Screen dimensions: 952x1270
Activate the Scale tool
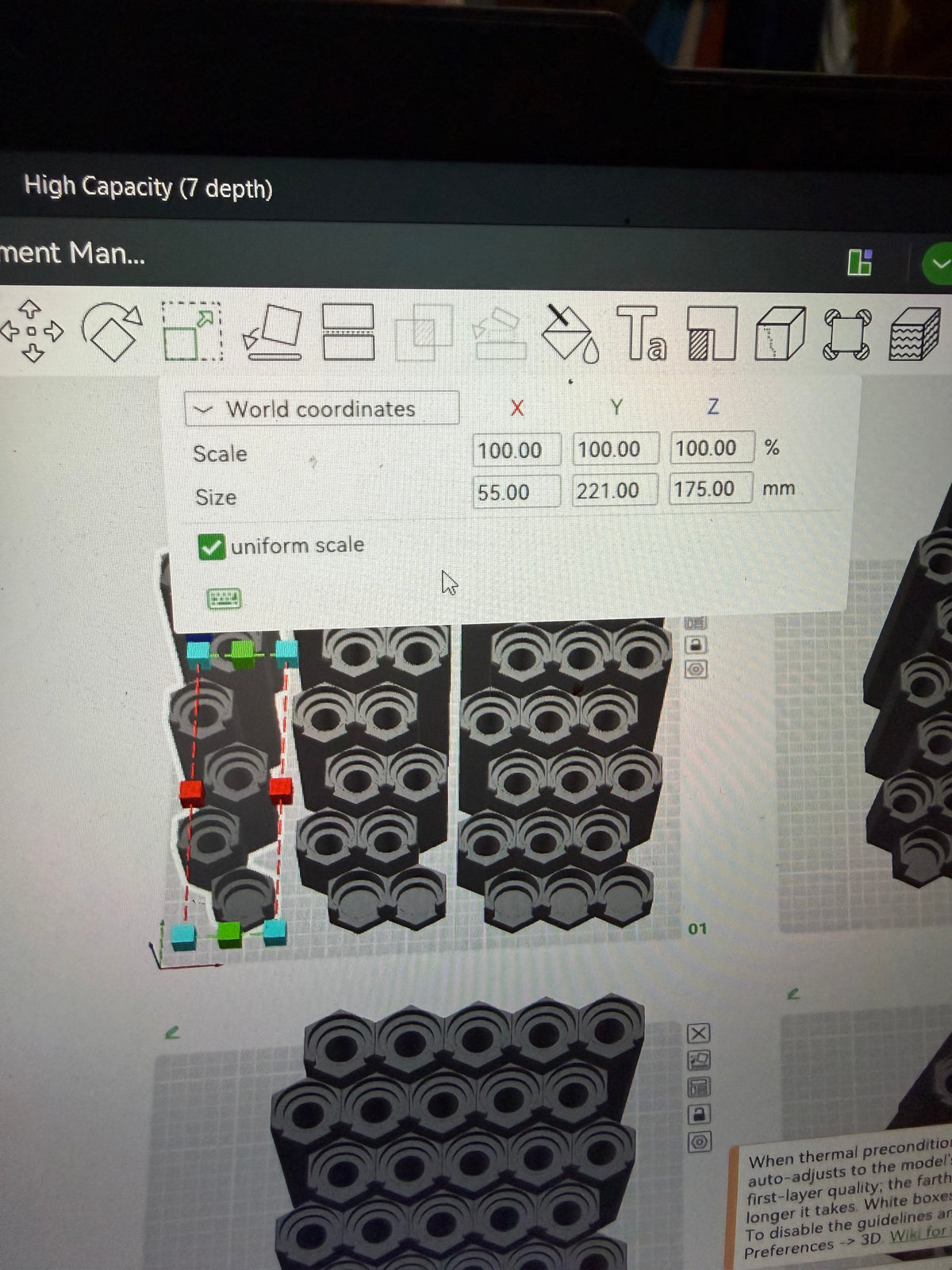coord(191,331)
